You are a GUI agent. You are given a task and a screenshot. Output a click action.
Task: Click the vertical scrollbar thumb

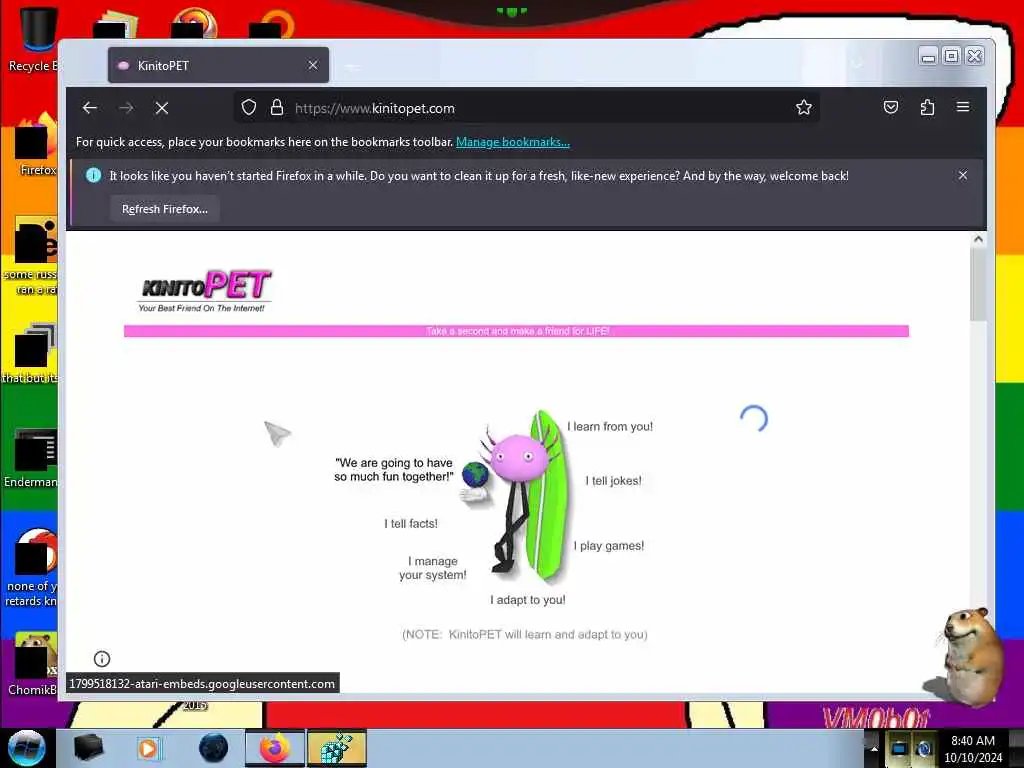pyautogui.click(x=978, y=285)
